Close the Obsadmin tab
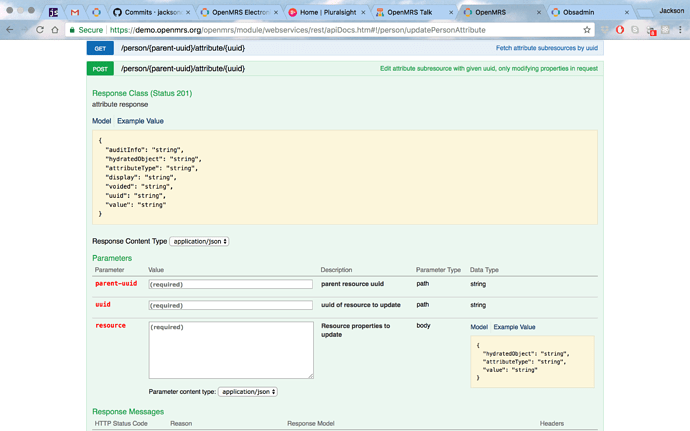690x431 pixels. pyautogui.click(x=627, y=12)
